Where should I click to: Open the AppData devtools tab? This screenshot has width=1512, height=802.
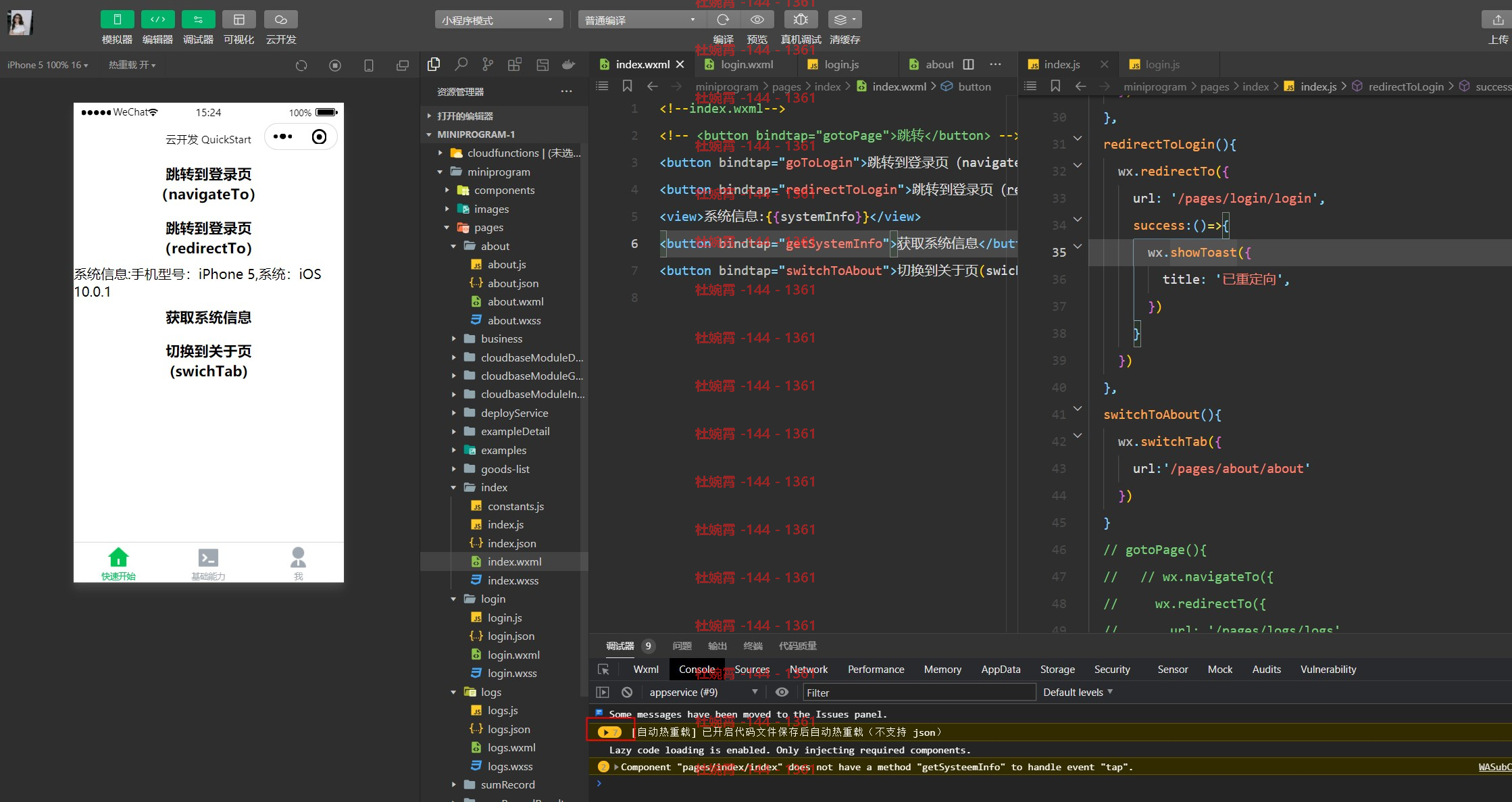tap(1001, 670)
